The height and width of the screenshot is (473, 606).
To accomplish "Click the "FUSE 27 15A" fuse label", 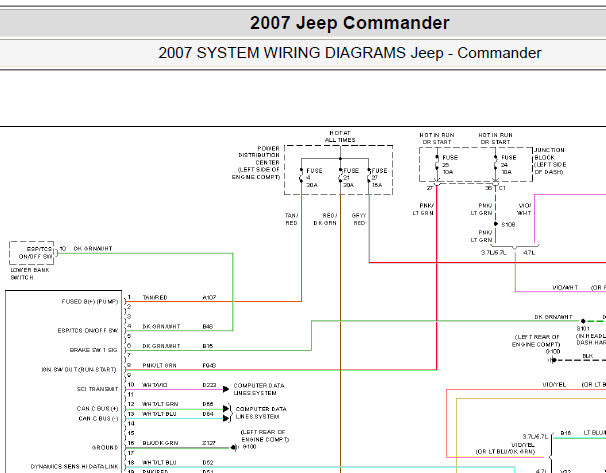I will [x=379, y=178].
